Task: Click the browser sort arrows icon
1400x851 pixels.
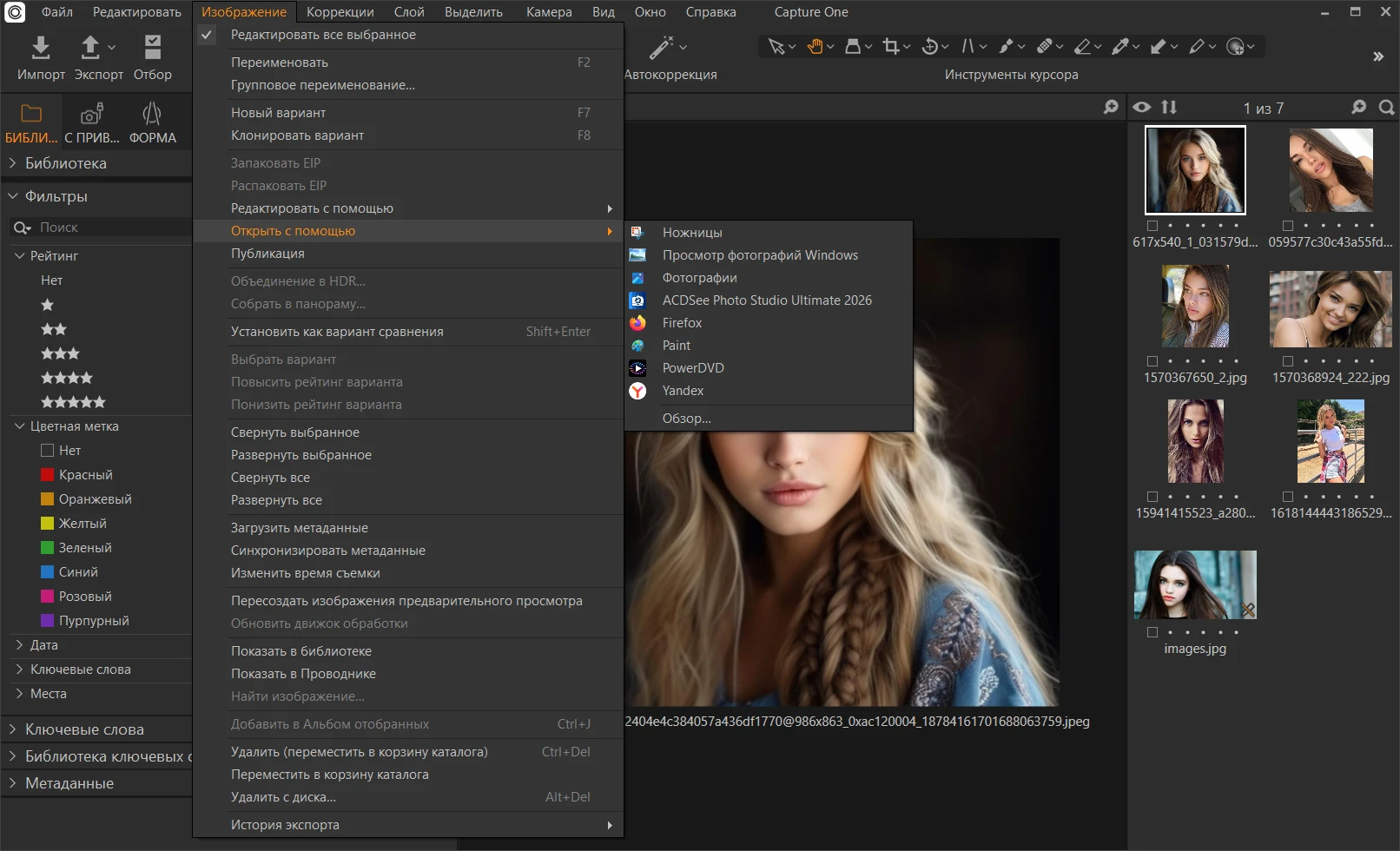Action: 1169,107
